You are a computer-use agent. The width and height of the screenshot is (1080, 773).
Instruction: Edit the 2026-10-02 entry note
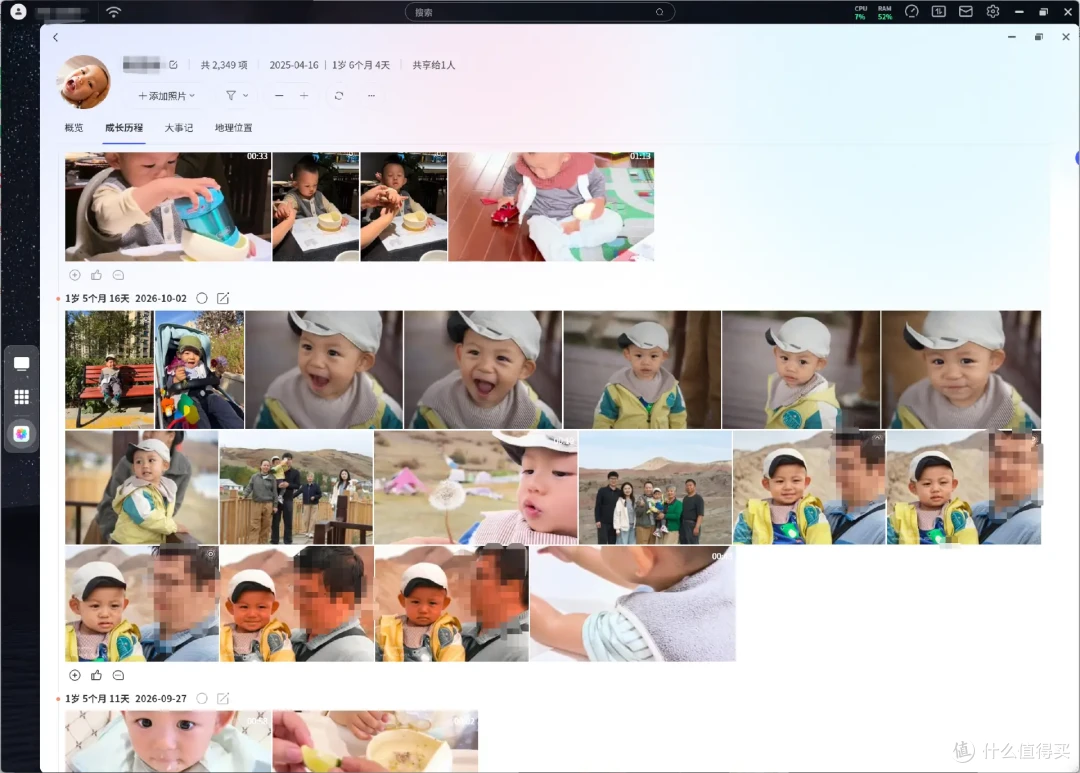pos(223,298)
